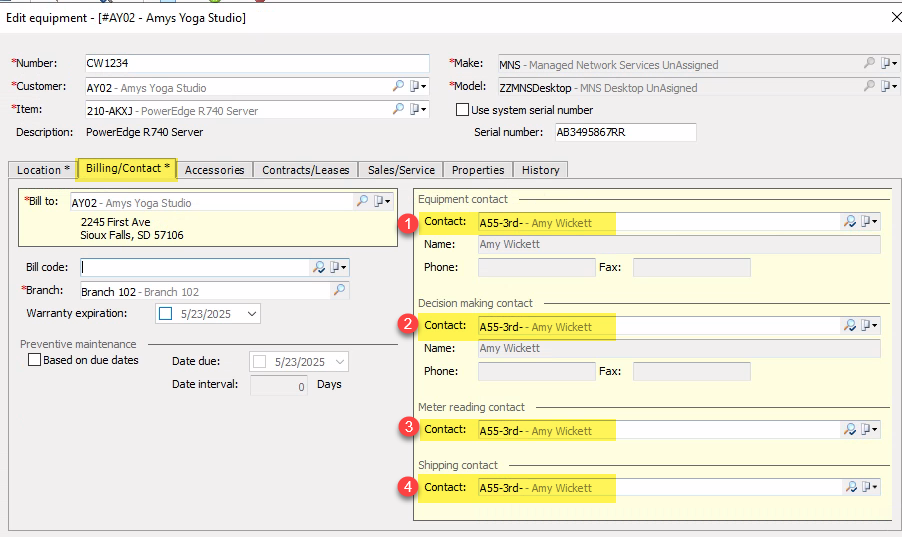Look up Decision making contact magnifier
Screen dimensions: 902x537
850,326
